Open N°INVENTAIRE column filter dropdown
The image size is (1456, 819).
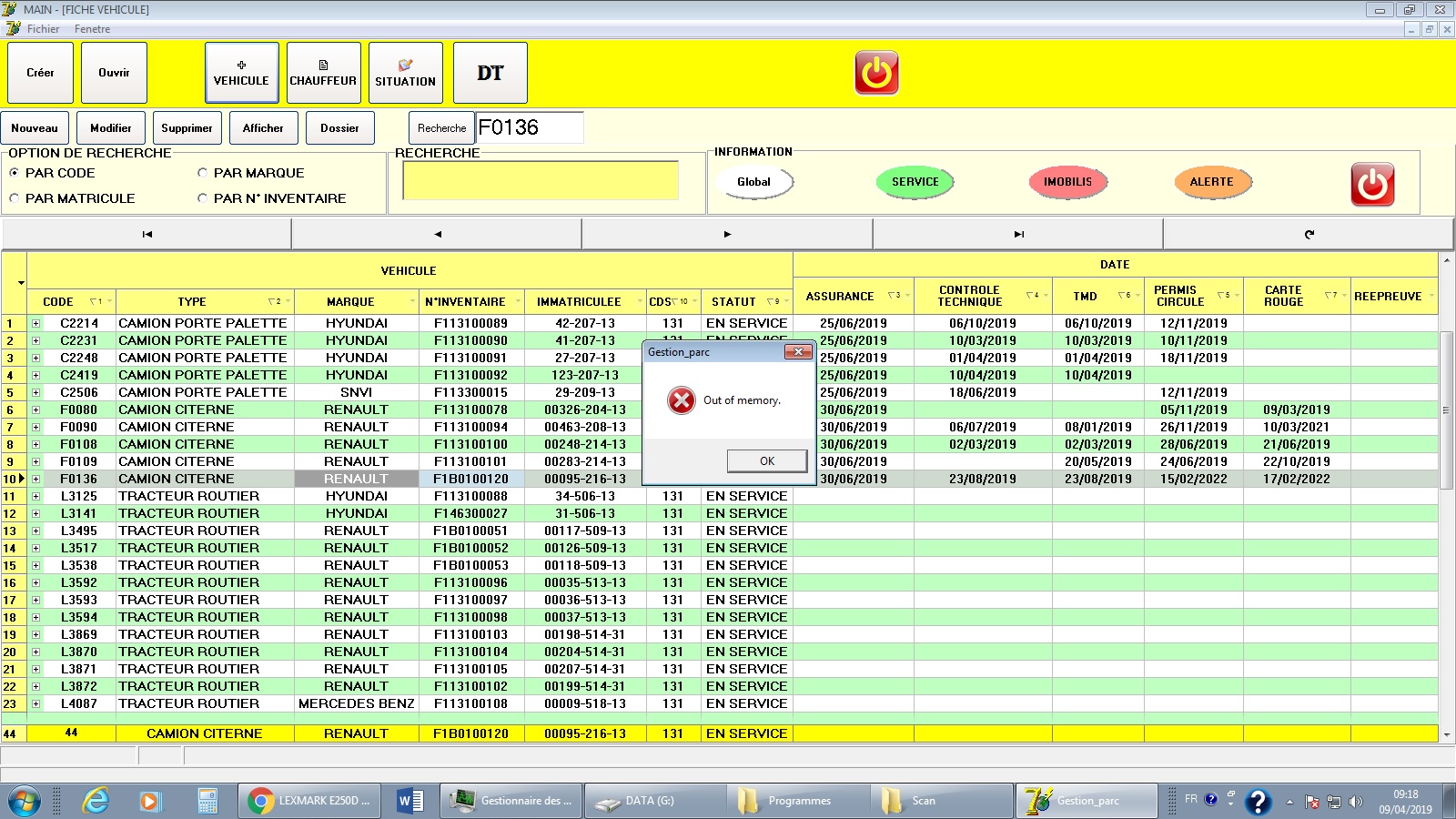(x=518, y=301)
